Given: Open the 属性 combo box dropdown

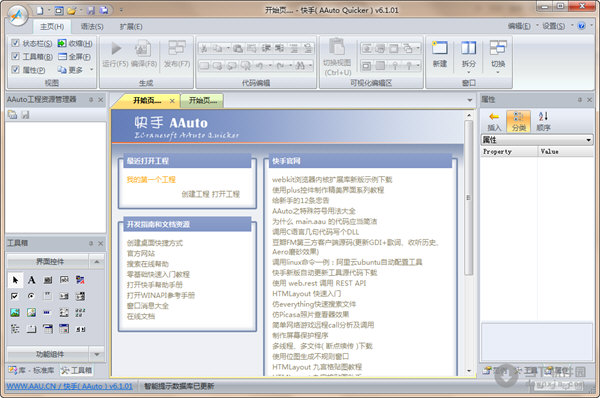Looking at the screenshot, I should coord(589,140).
